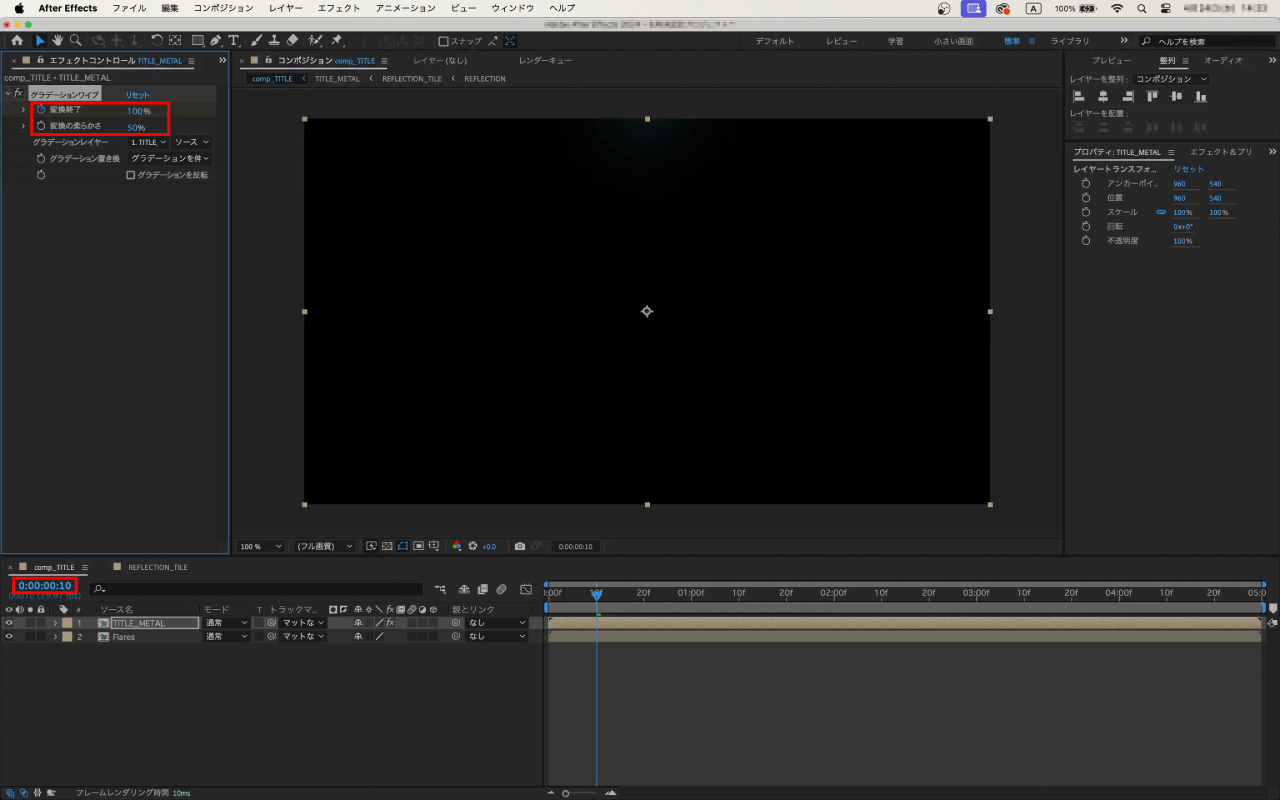Select デフォルト workspace
Viewport: 1280px width, 800px height.
point(775,41)
